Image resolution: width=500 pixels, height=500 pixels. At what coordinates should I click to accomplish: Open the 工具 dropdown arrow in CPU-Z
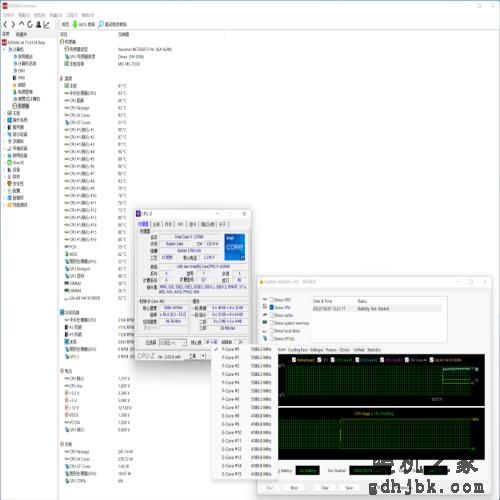[x=203, y=356]
